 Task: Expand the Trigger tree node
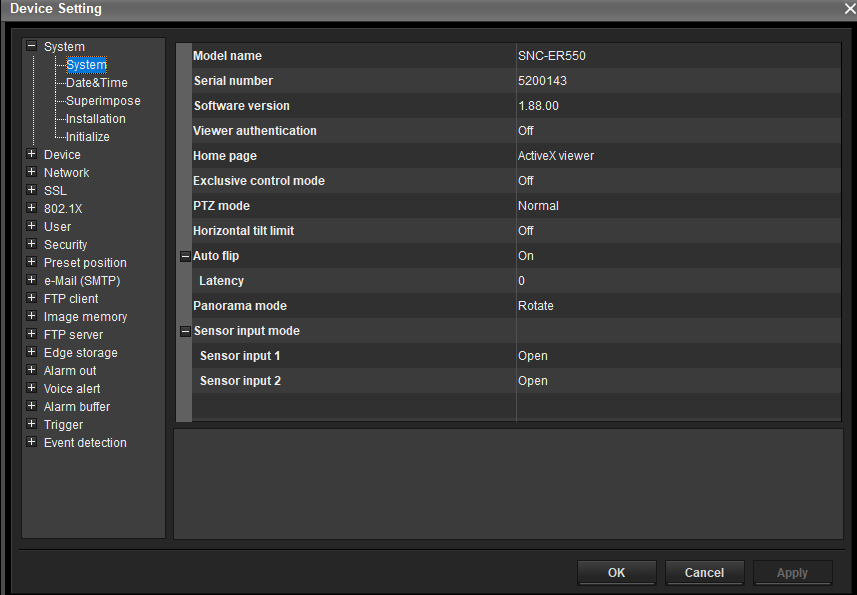tap(31, 425)
